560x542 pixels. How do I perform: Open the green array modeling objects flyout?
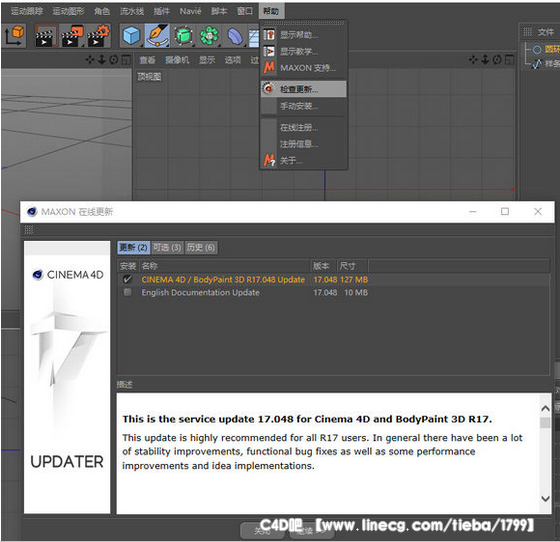tap(209, 36)
